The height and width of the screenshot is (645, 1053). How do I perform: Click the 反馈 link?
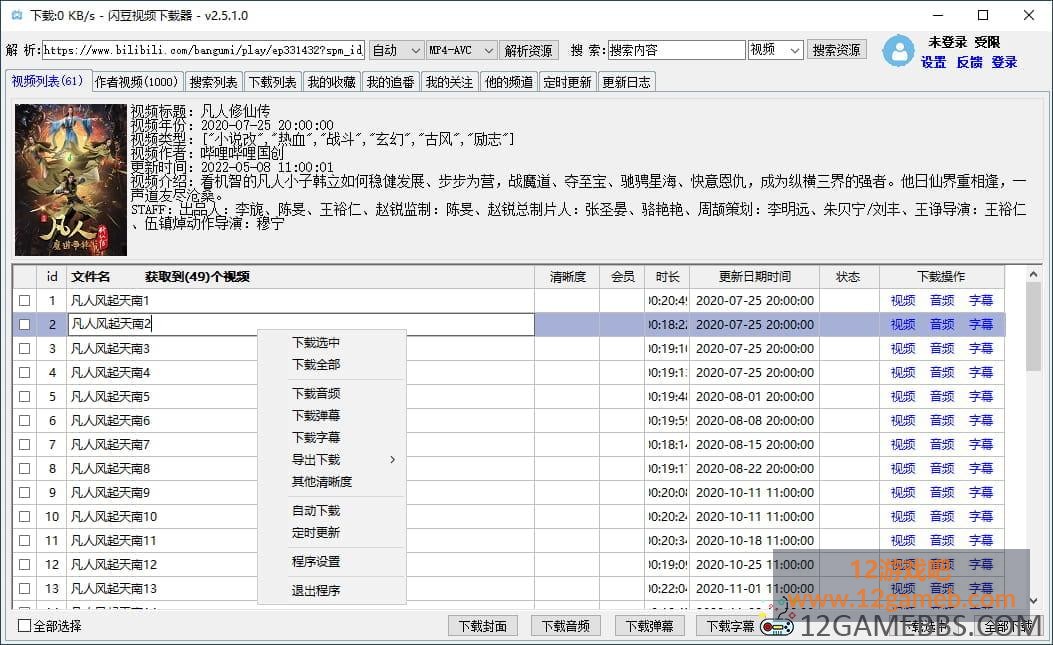pos(969,62)
